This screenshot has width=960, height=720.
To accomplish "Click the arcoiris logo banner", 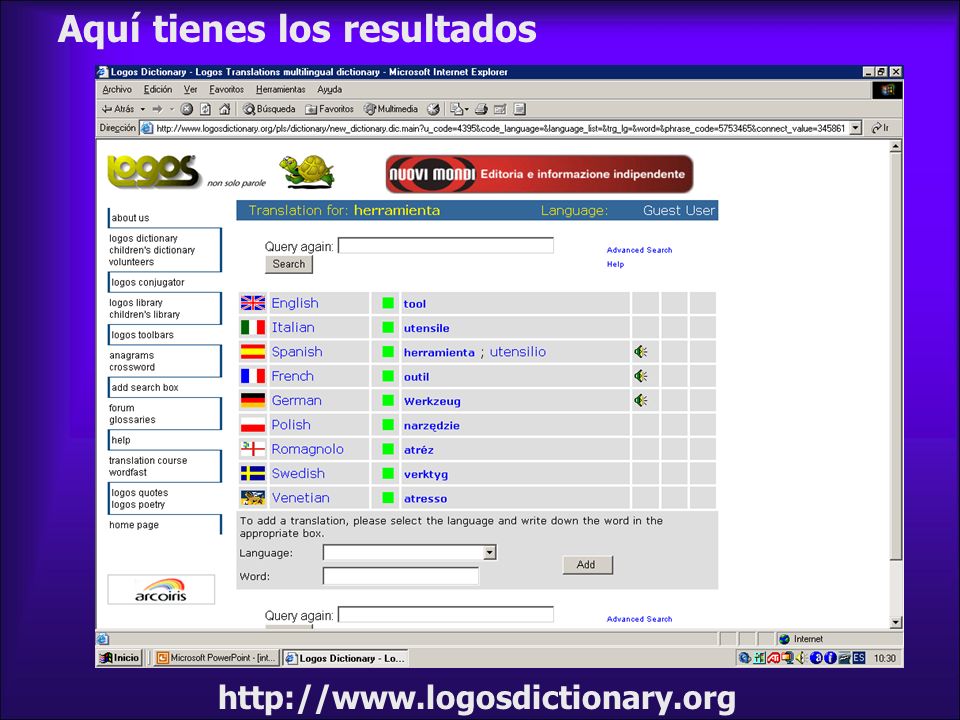I will [161, 590].
